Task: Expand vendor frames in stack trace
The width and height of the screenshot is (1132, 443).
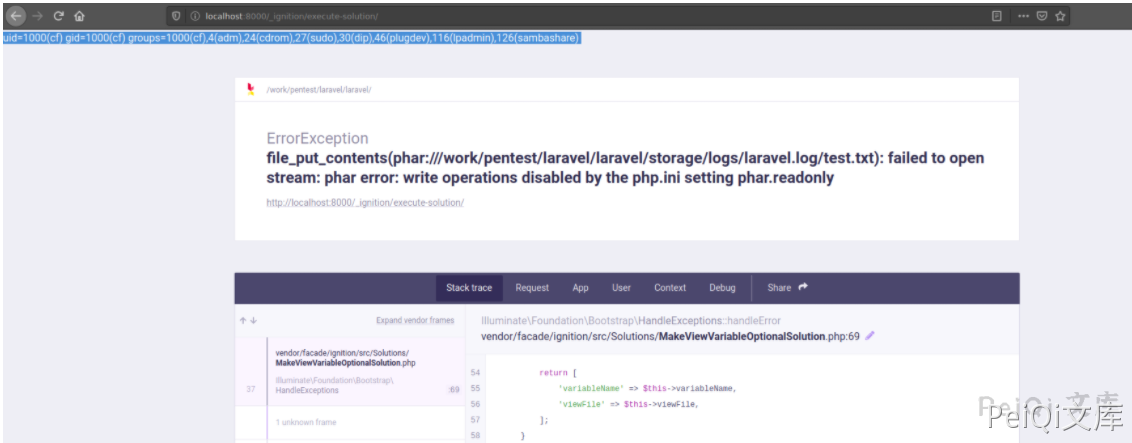Action: pos(414,320)
